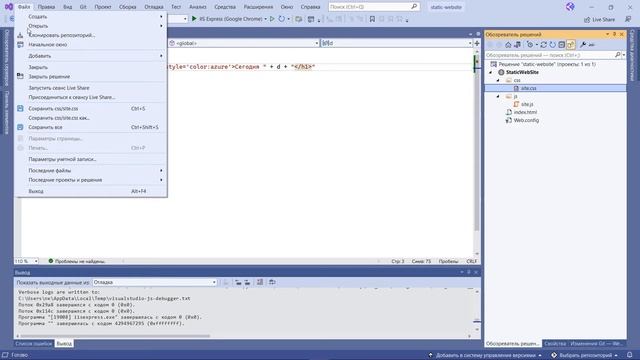Pin the Solution Explorer panel
The height and width of the screenshot is (360, 640).
[x=615, y=34]
